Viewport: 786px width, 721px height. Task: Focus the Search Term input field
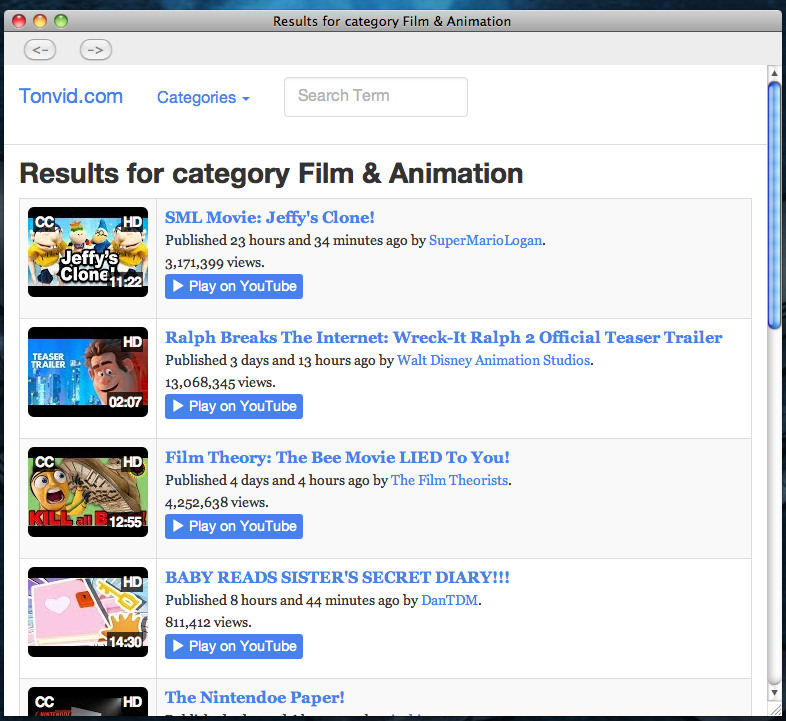[x=376, y=97]
